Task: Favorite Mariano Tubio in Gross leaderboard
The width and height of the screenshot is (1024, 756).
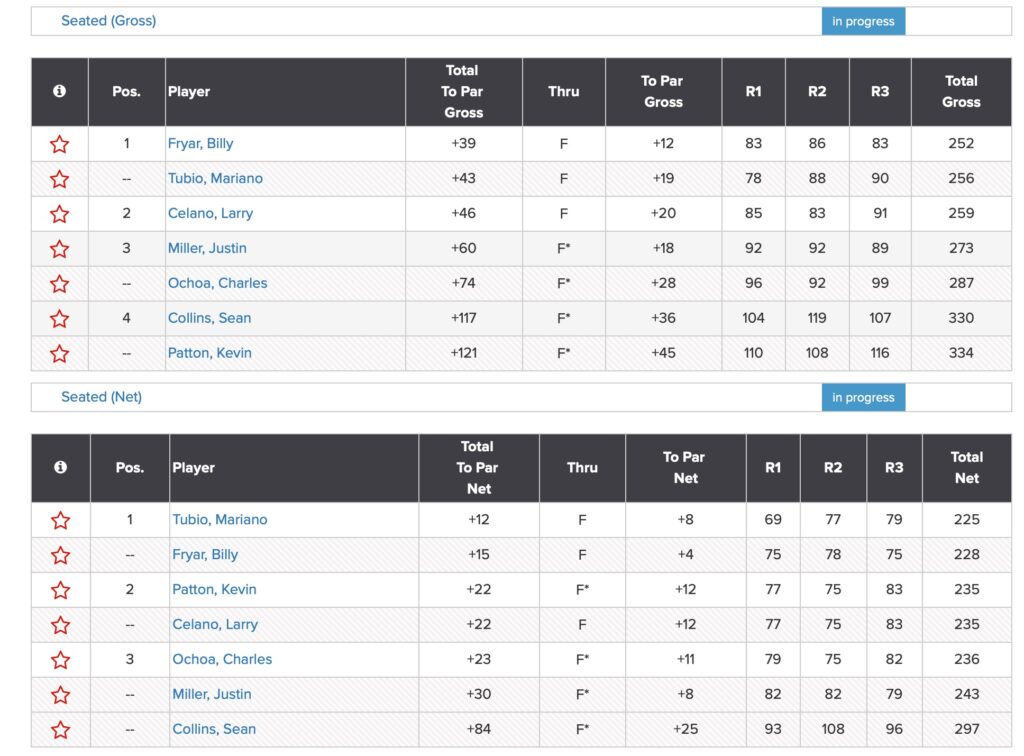Action: coord(60,179)
